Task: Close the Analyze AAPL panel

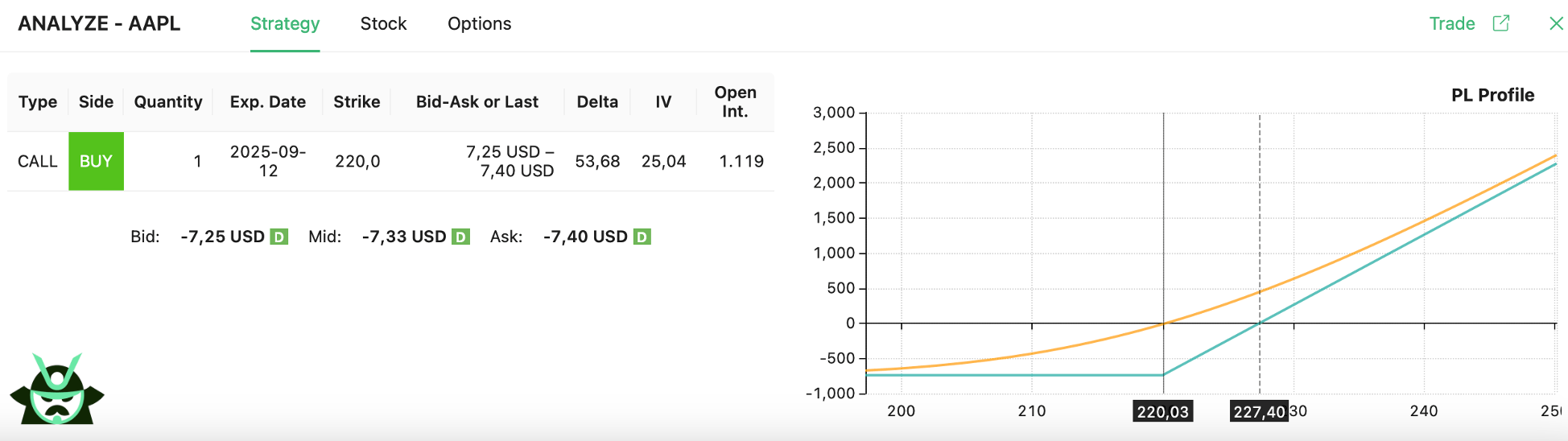Action: (1556, 23)
